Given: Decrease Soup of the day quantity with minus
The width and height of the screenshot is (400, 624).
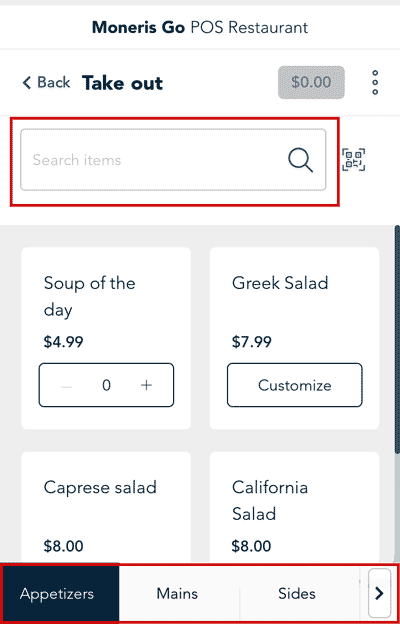Looking at the screenshot, I should pos(66,385).
